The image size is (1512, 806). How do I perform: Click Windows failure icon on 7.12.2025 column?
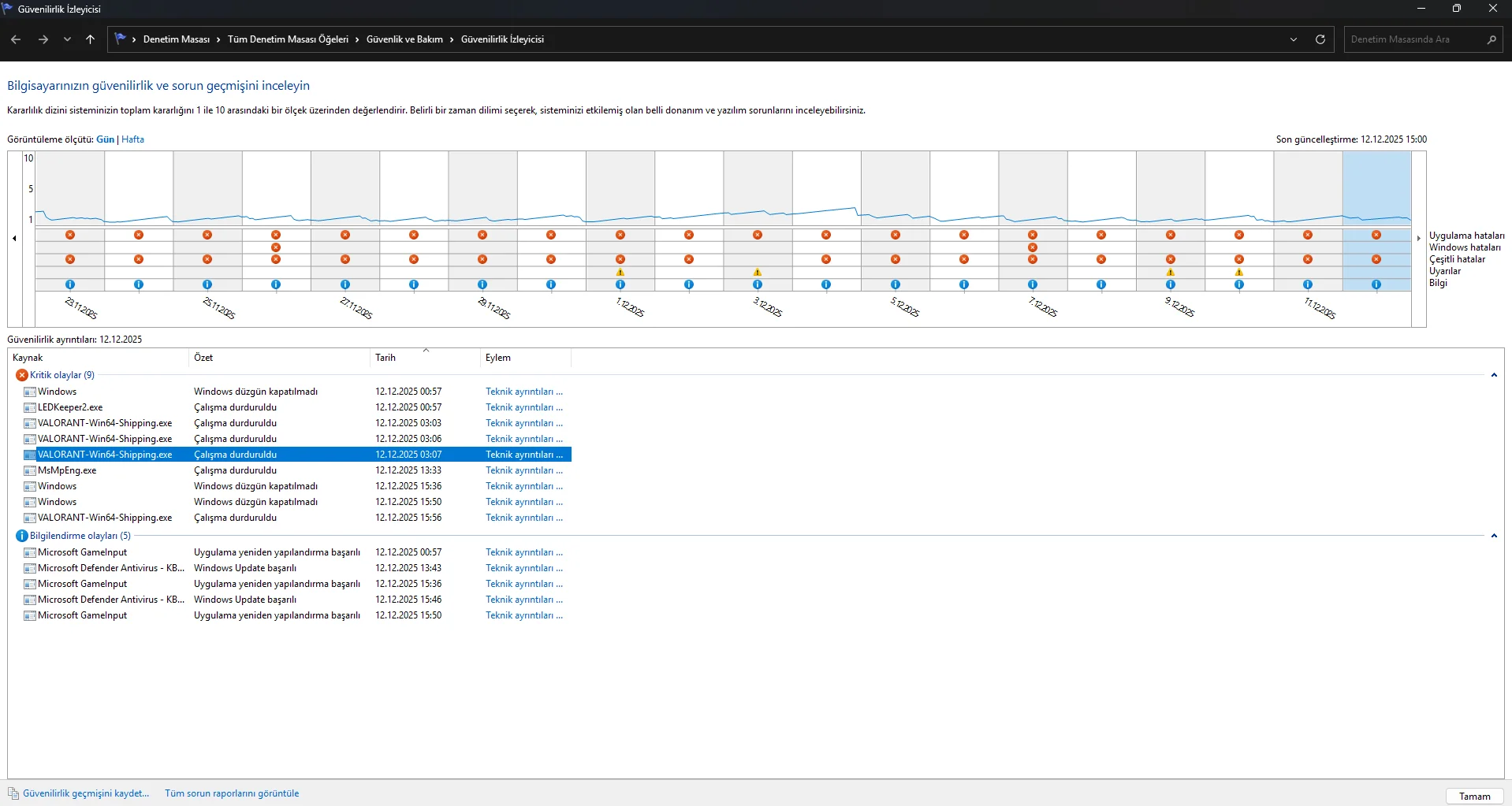click(1033, 247)
